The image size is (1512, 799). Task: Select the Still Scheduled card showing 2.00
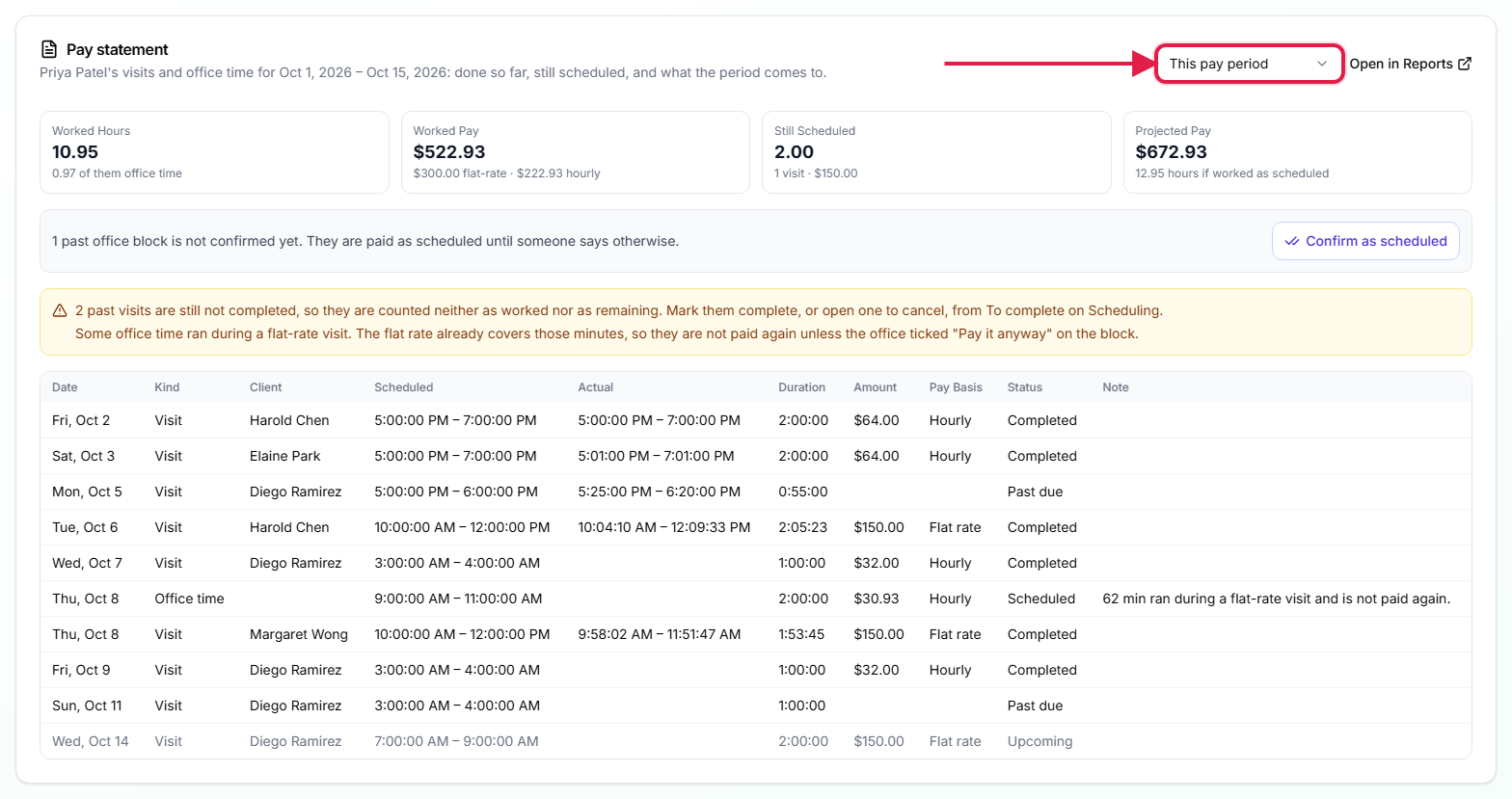click(x=936, y=152)
